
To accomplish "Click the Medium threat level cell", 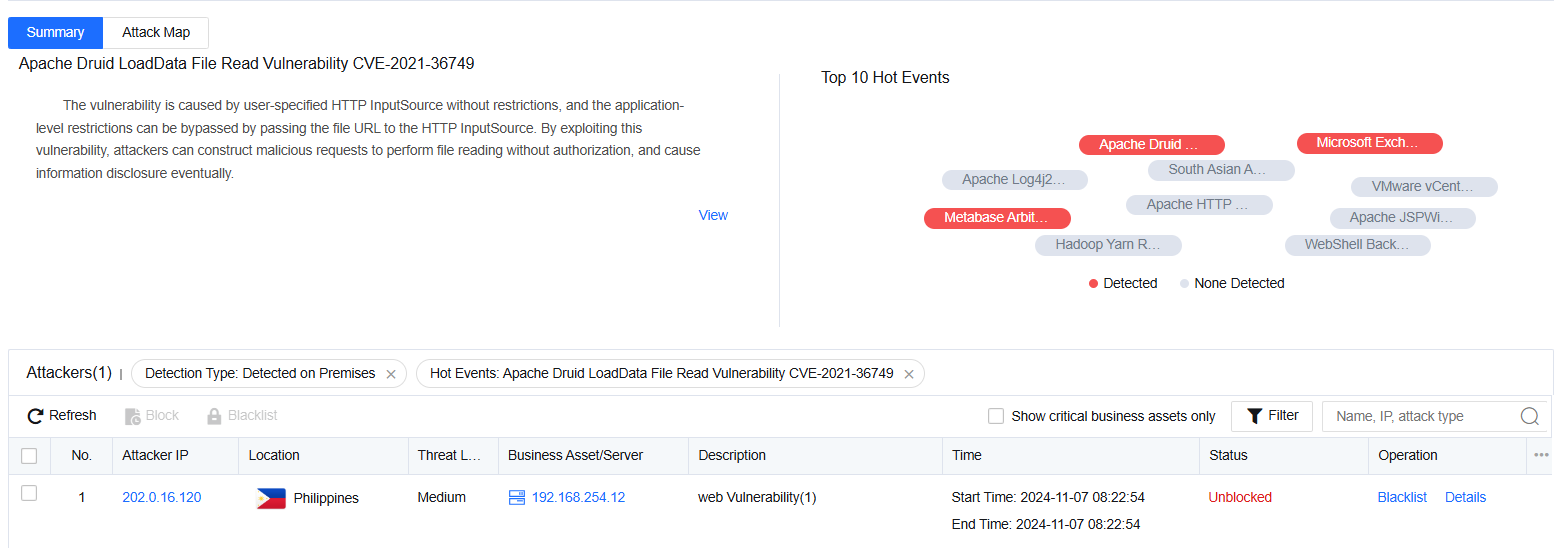I will click(441, 497).
